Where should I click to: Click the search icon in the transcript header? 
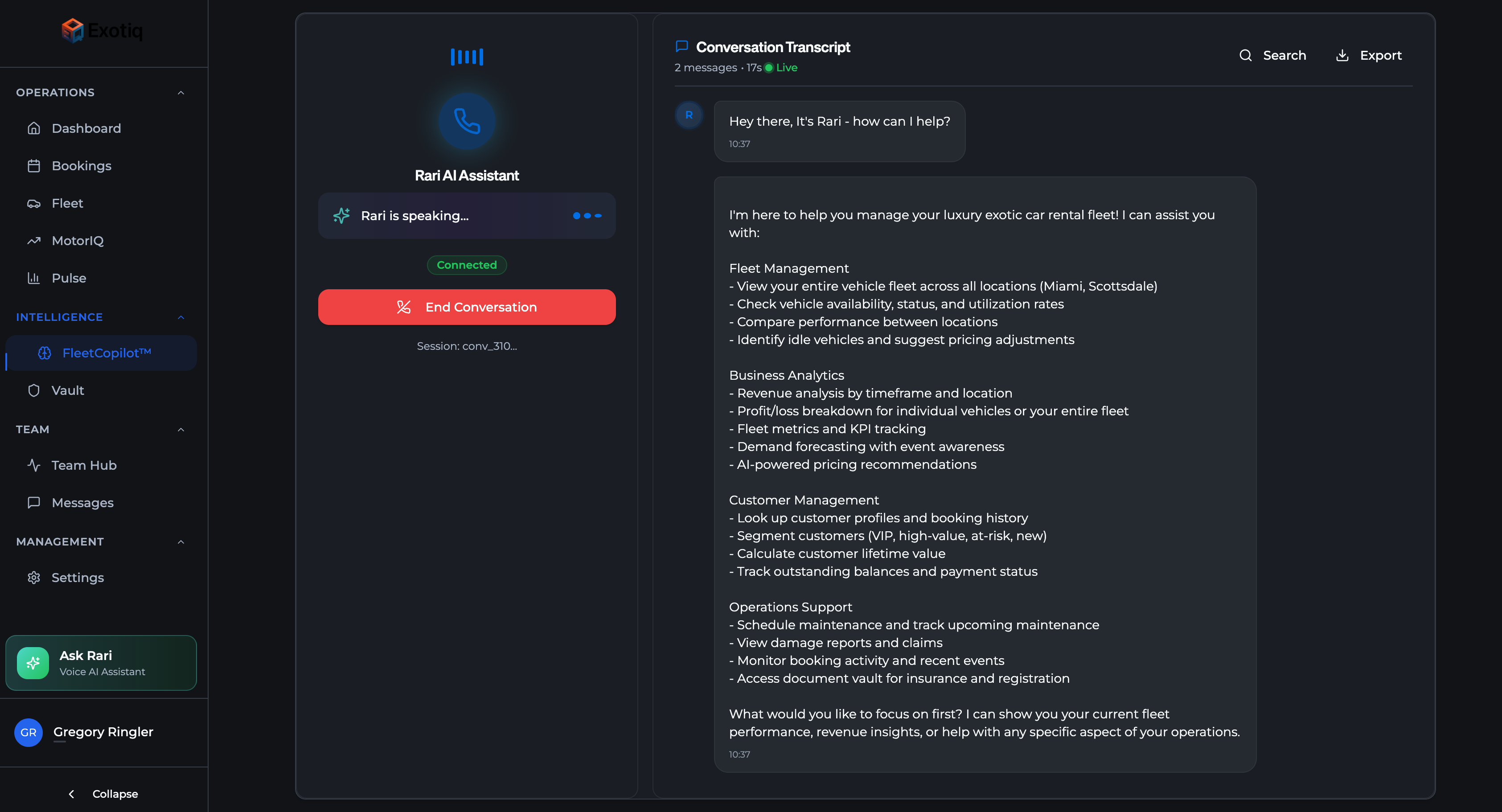click(1246, 55)
